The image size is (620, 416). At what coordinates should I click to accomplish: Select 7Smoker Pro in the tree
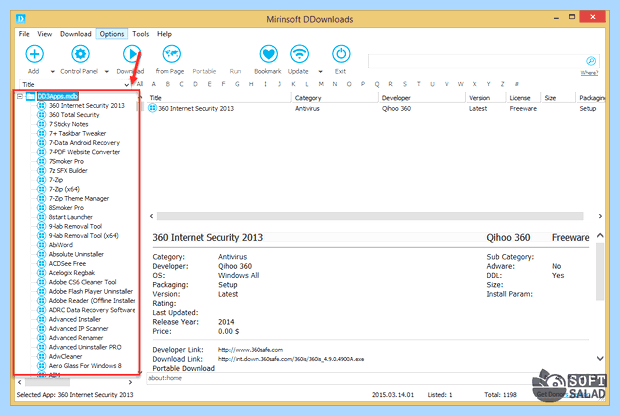[x=66, y=161]
